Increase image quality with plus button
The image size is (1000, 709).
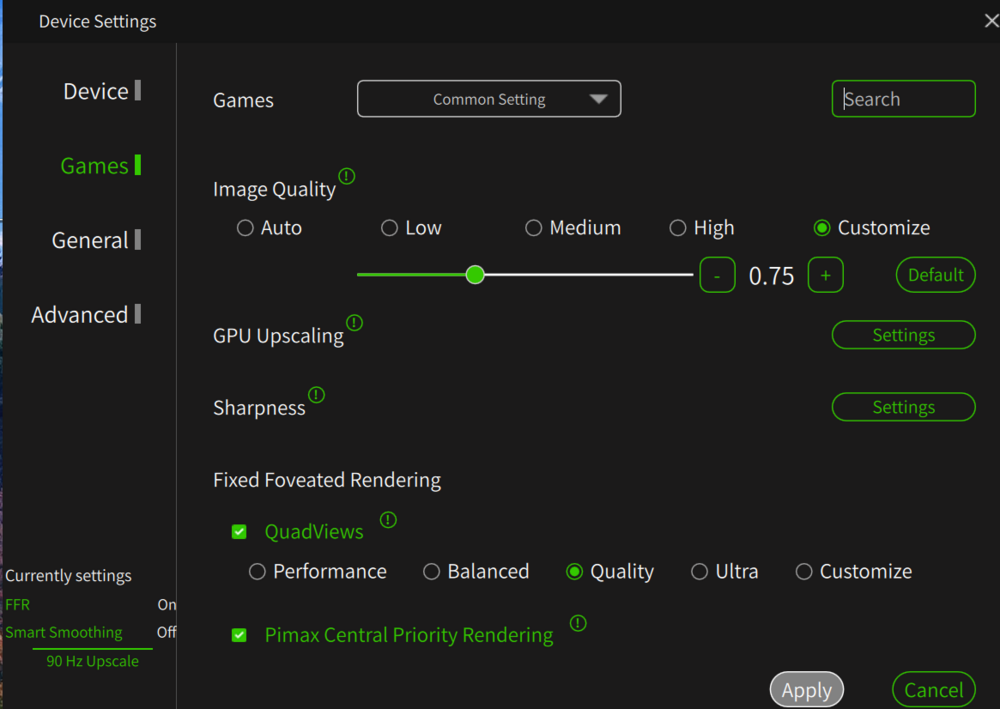[x=825, y=275]
